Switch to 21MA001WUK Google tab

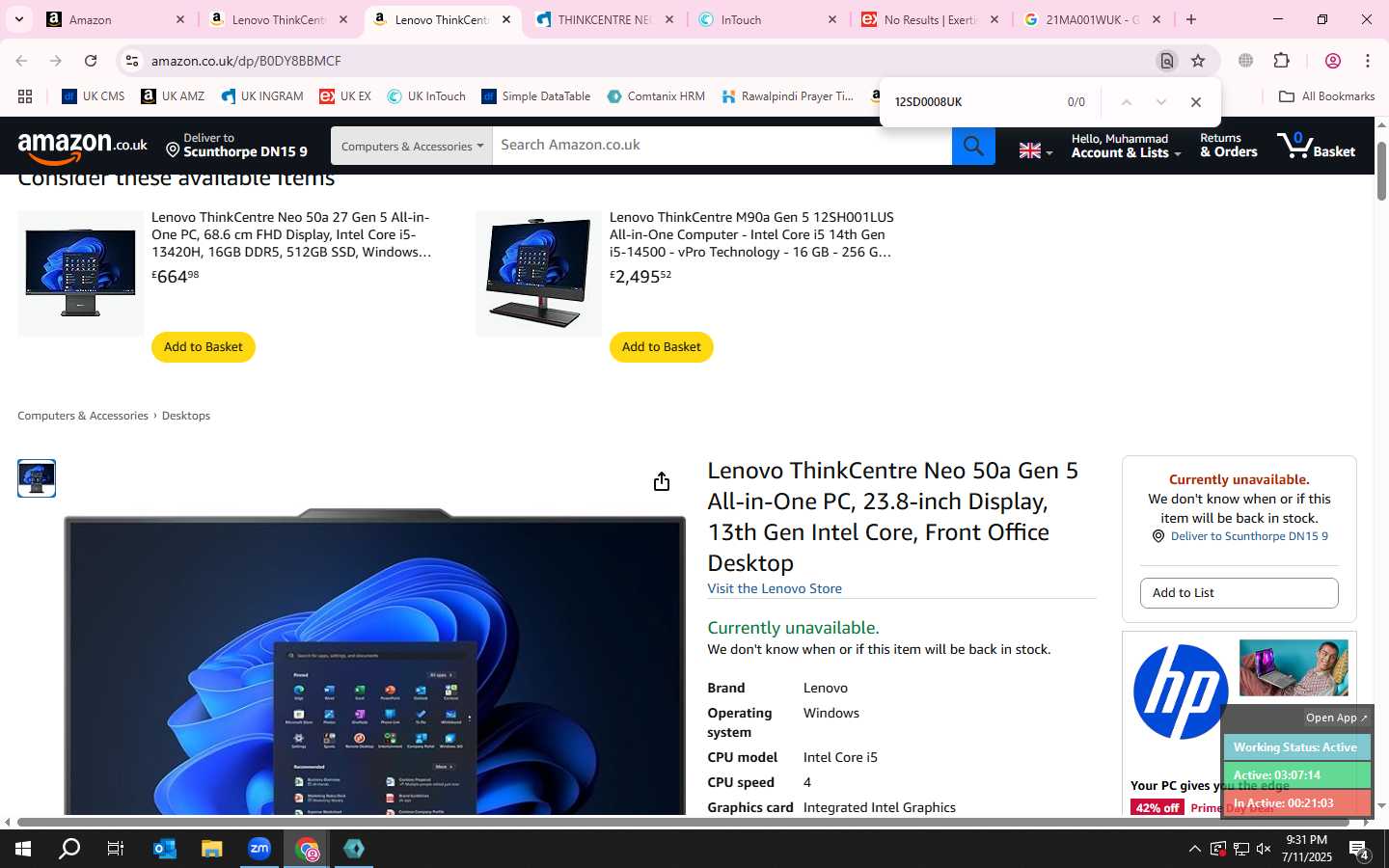tap(1093, 19)
